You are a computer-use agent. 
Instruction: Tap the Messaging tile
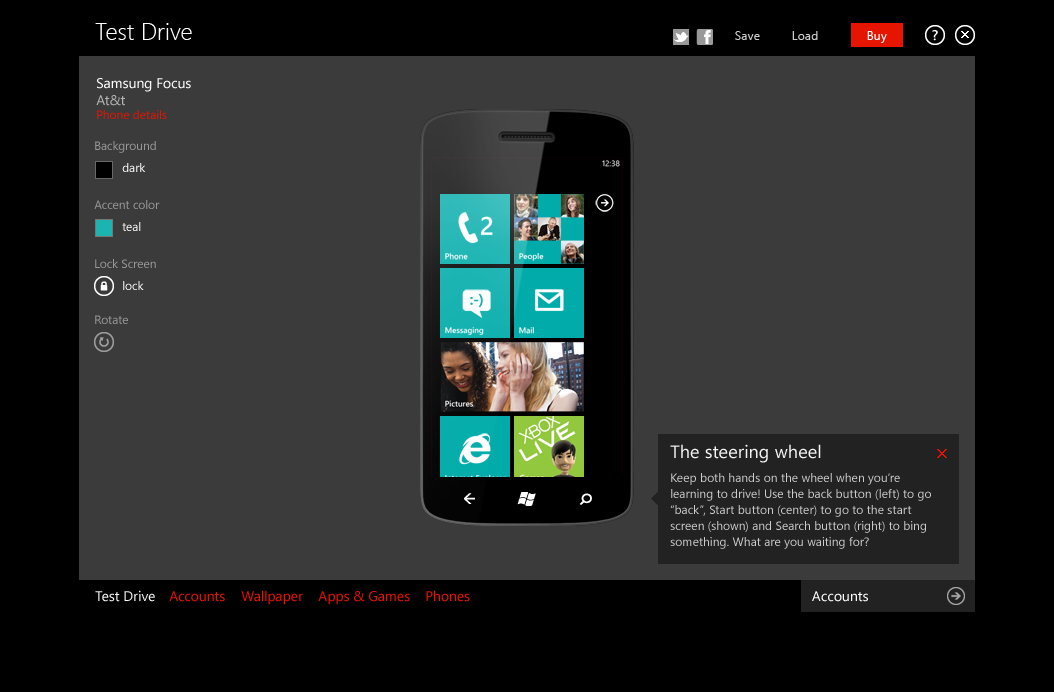coord(475,303)
